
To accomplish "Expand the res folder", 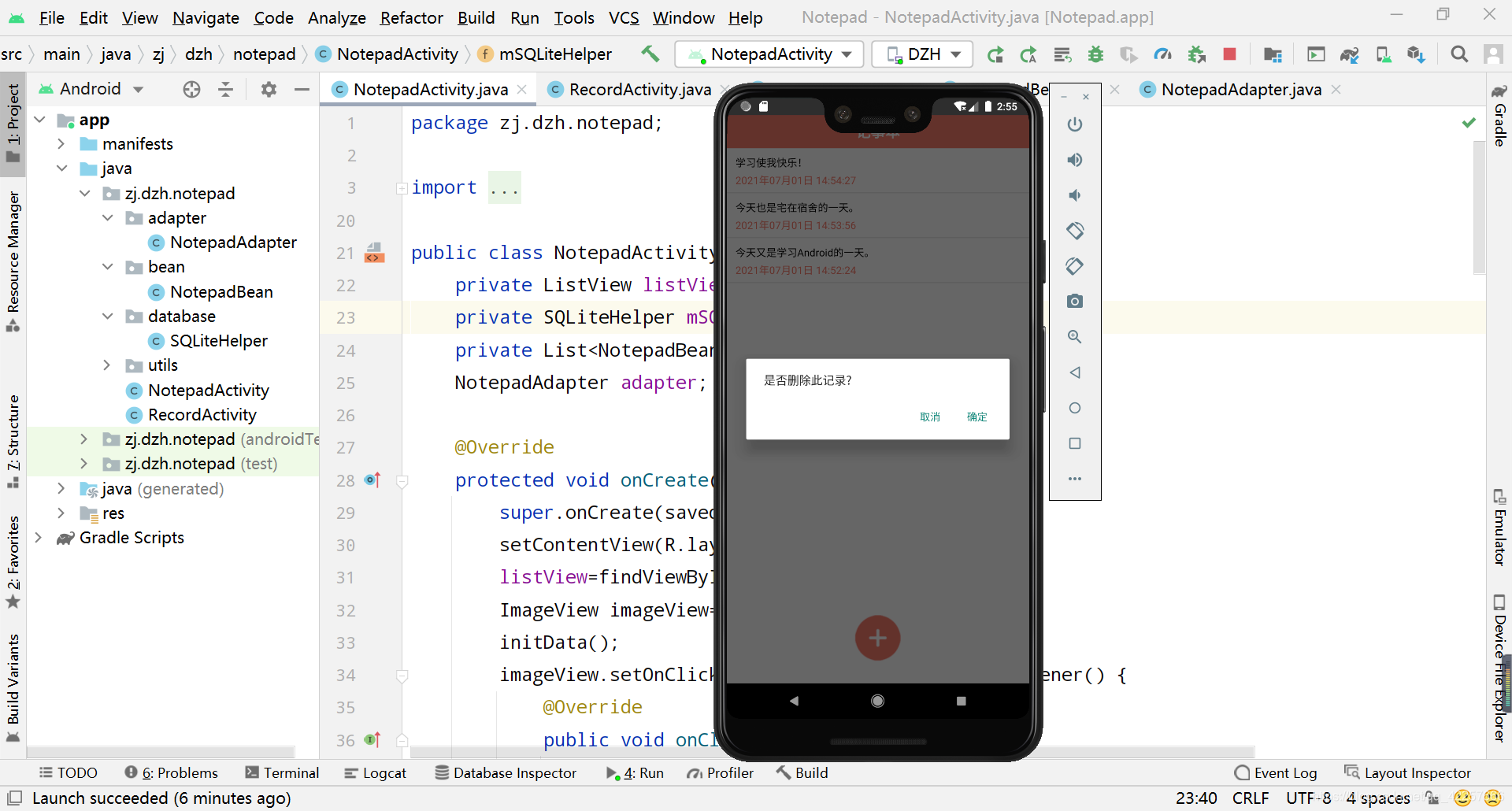I will pyautogui.click(x=61, y=513).
